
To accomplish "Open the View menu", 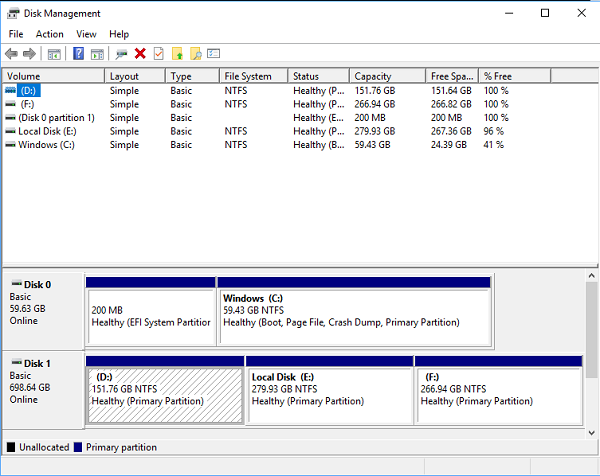I will click(87, 34).
